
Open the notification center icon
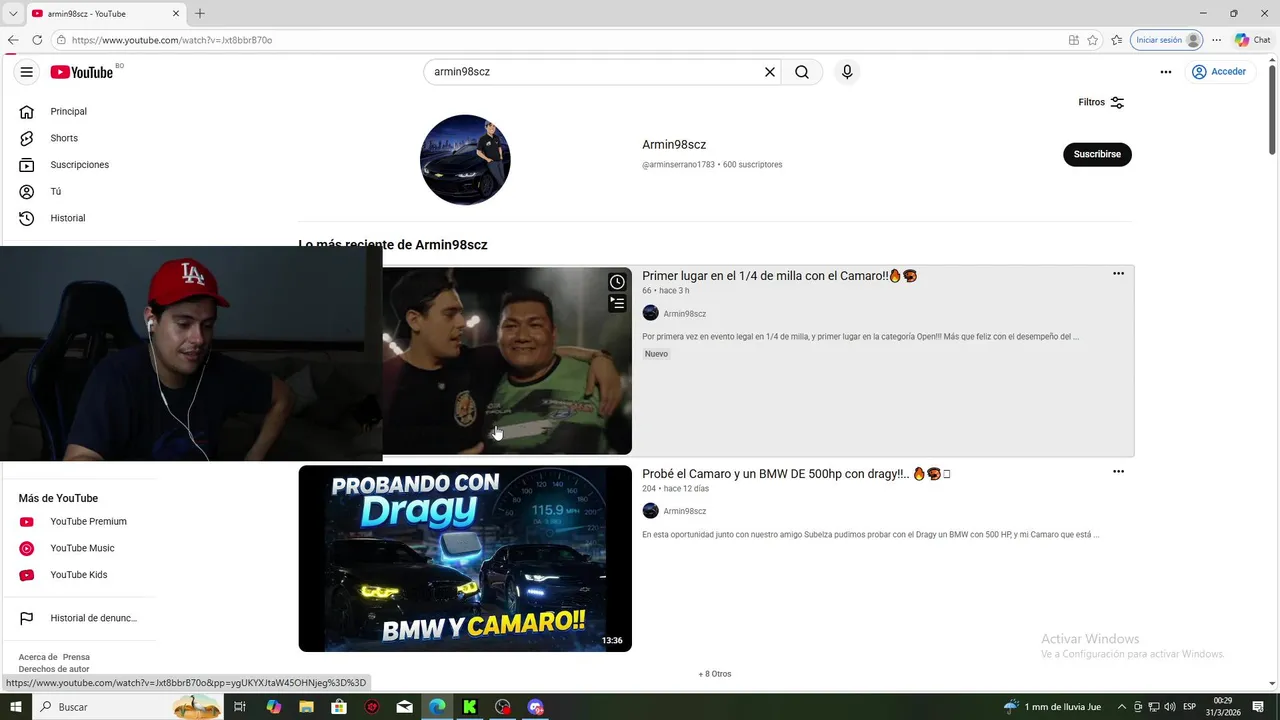pos(1259,707)
